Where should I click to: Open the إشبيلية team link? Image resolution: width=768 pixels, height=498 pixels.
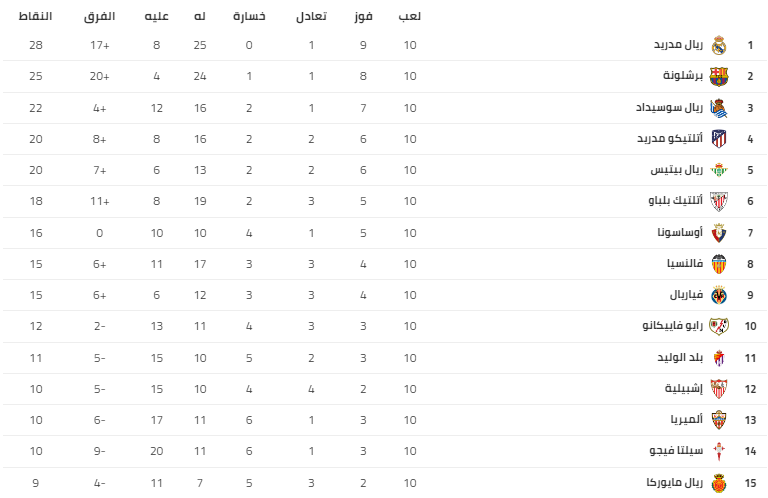click(x=684, y=388)
